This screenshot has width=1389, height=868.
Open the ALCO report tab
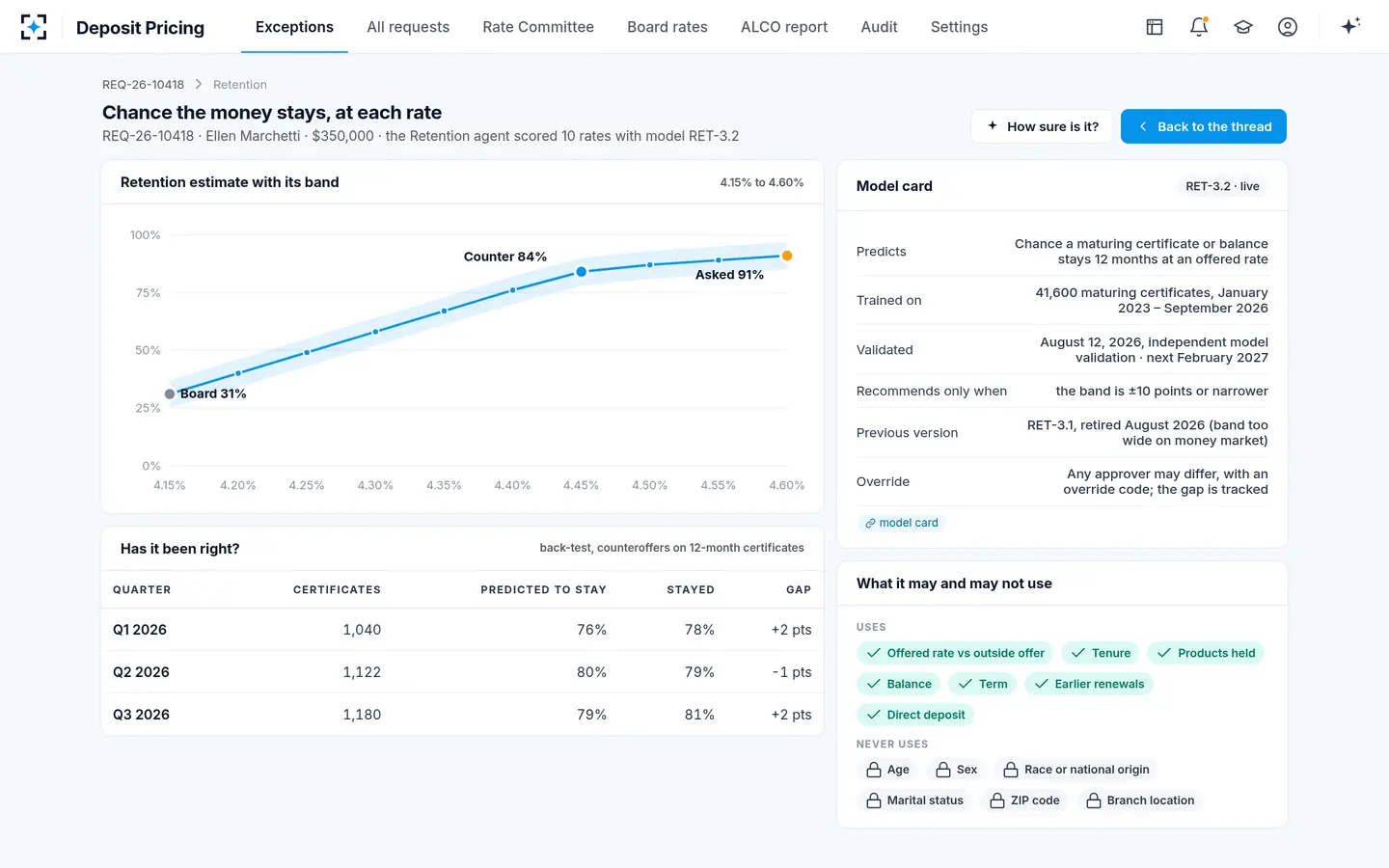pyautogui.click(x=784, y=27)
